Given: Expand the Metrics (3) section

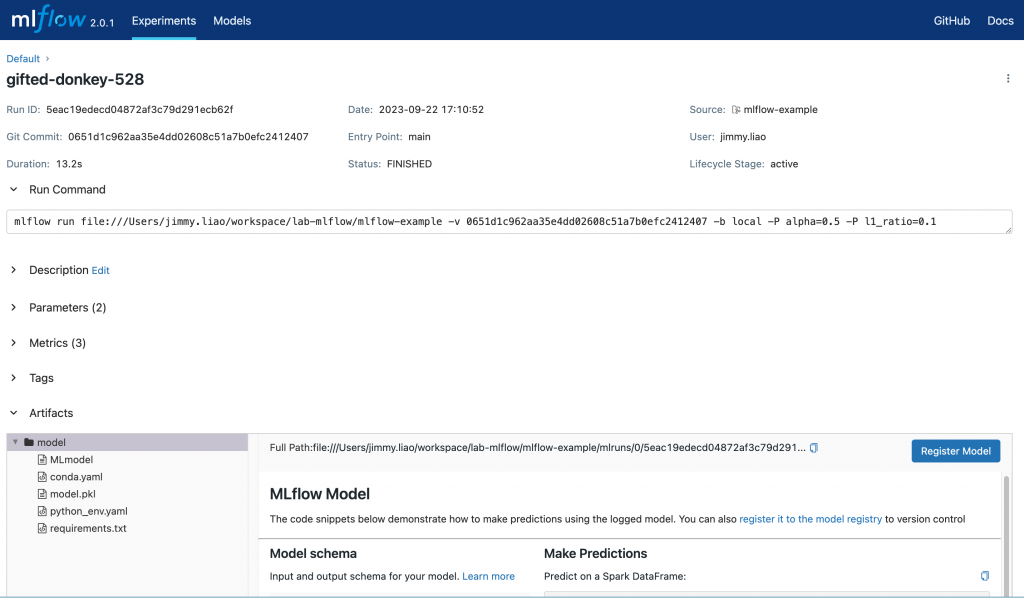Looking at the screenshot, I should pos(14,343).
